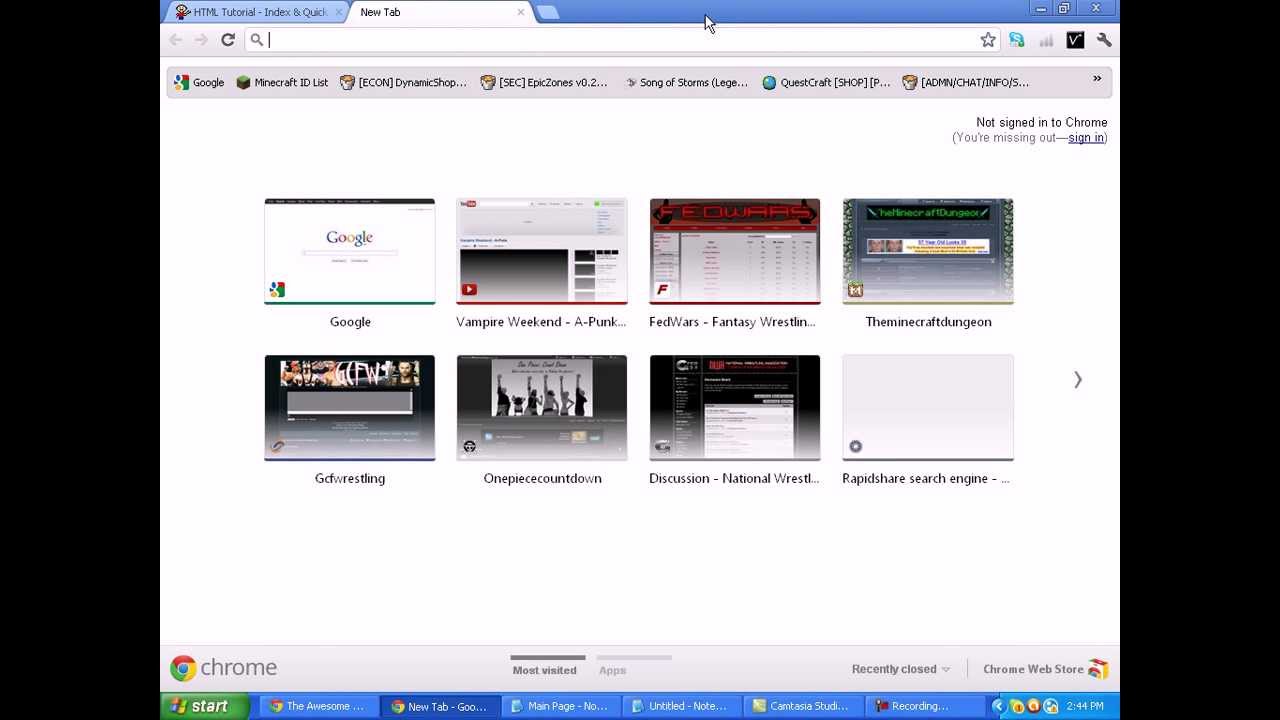1280x720 pixels.
Task: Click the Theminecraftdungeon title text
Action: 928,322
